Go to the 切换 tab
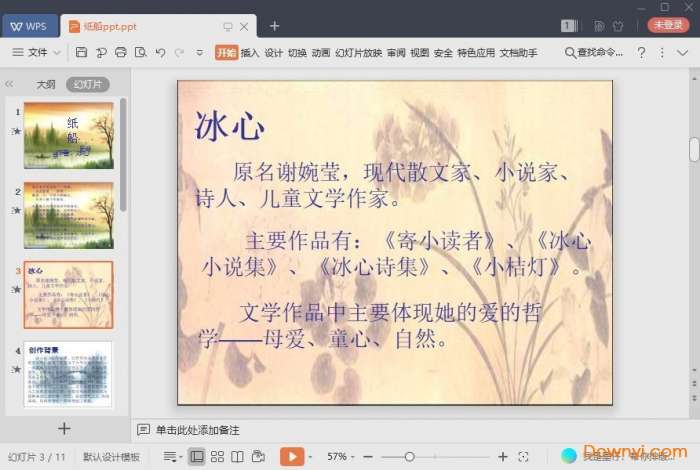The height and width of the screenshot is (470, 700). pyautogui.click(x=297, y=53)
